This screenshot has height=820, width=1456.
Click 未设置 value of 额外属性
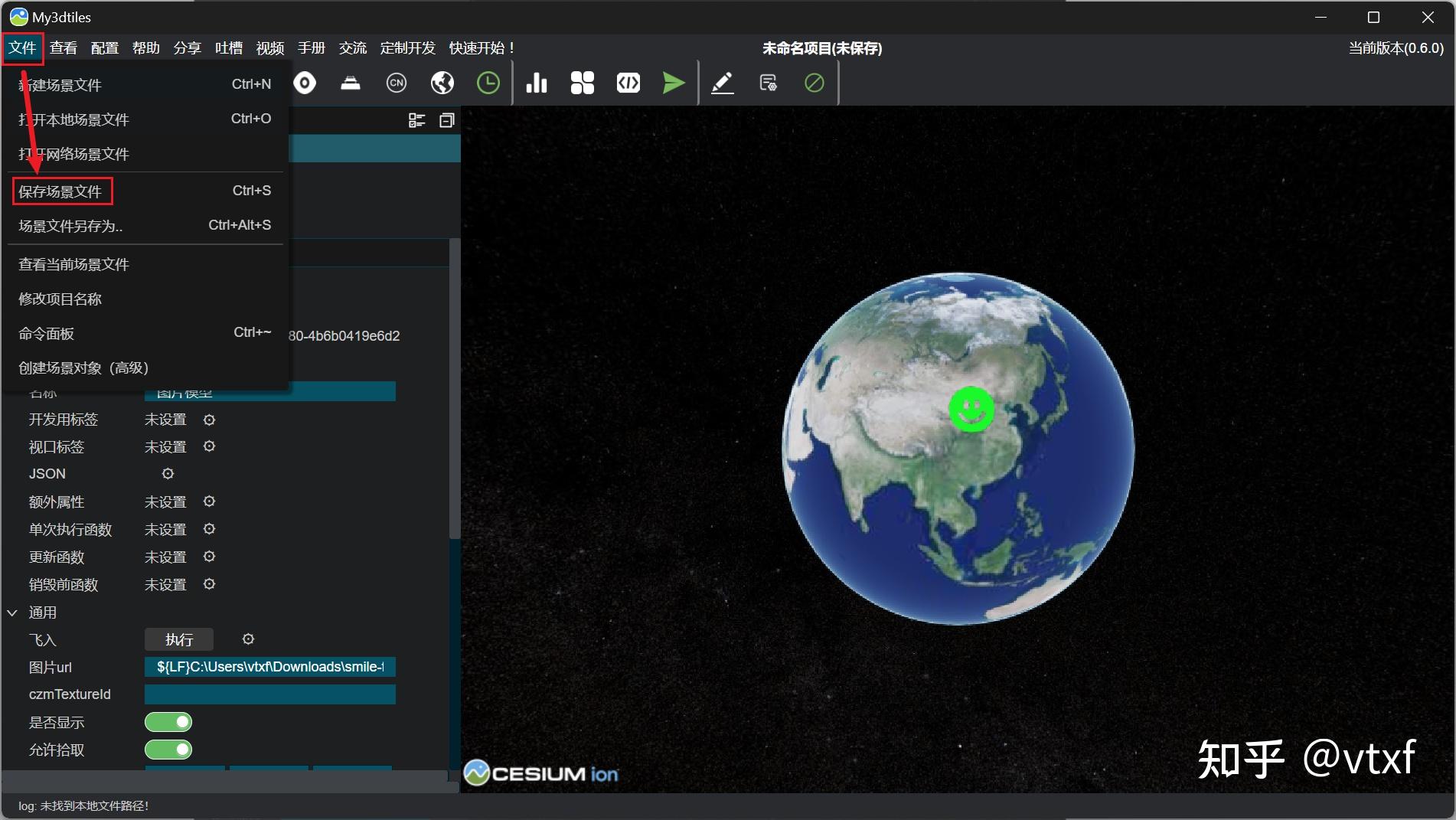pos(165,501)
